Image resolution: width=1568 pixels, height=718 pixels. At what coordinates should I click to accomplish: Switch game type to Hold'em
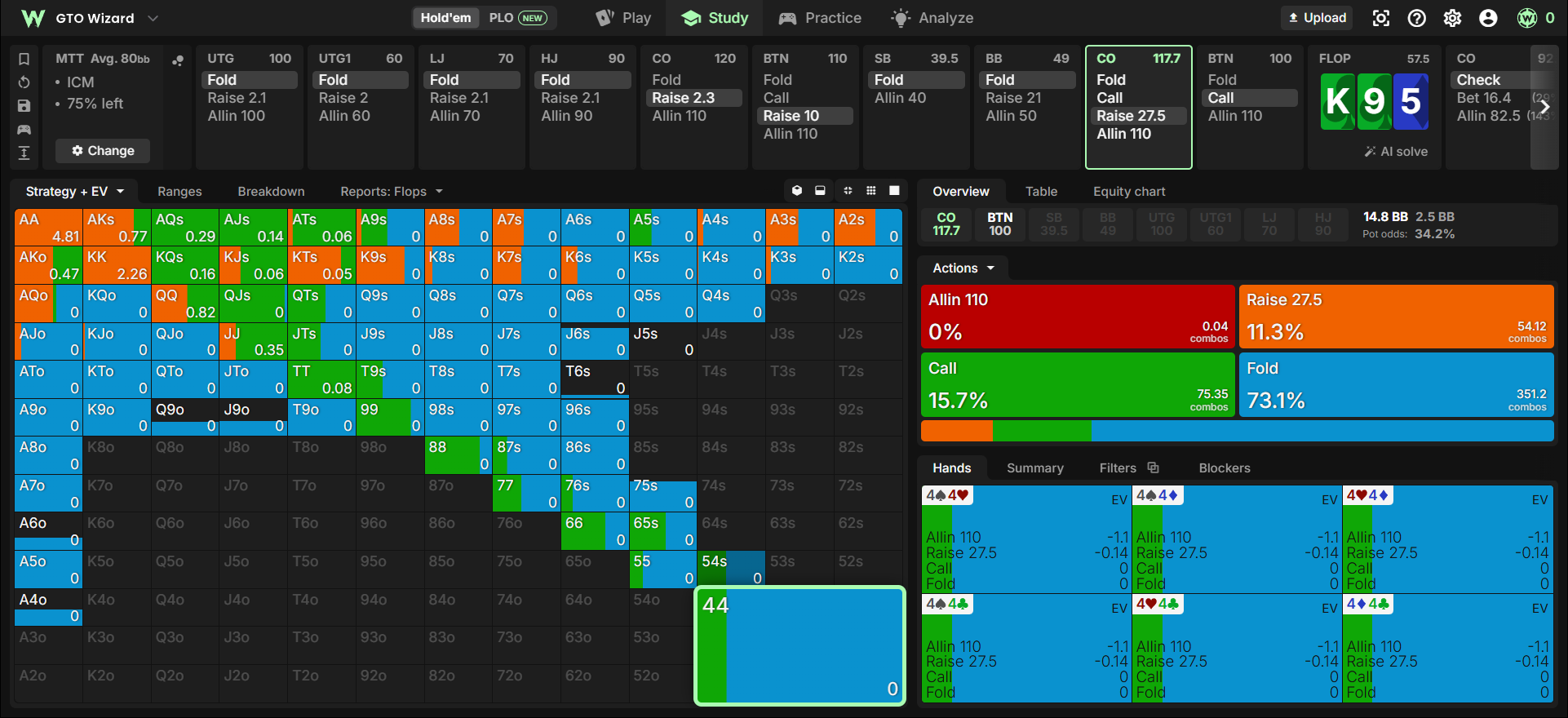[445, 18]
